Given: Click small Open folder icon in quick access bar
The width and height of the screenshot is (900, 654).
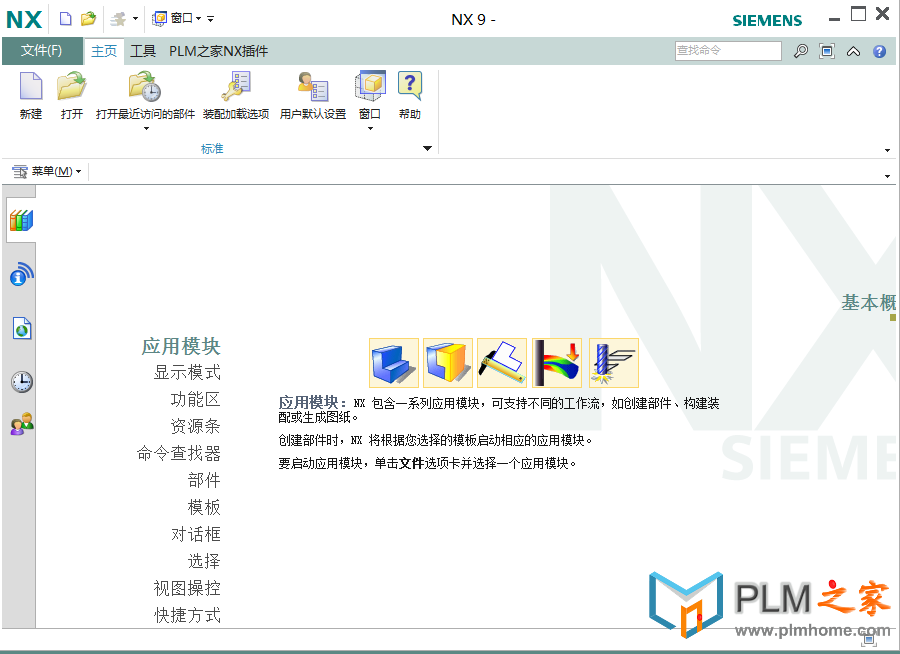Looking at the screenshot, I should point(88,19).
